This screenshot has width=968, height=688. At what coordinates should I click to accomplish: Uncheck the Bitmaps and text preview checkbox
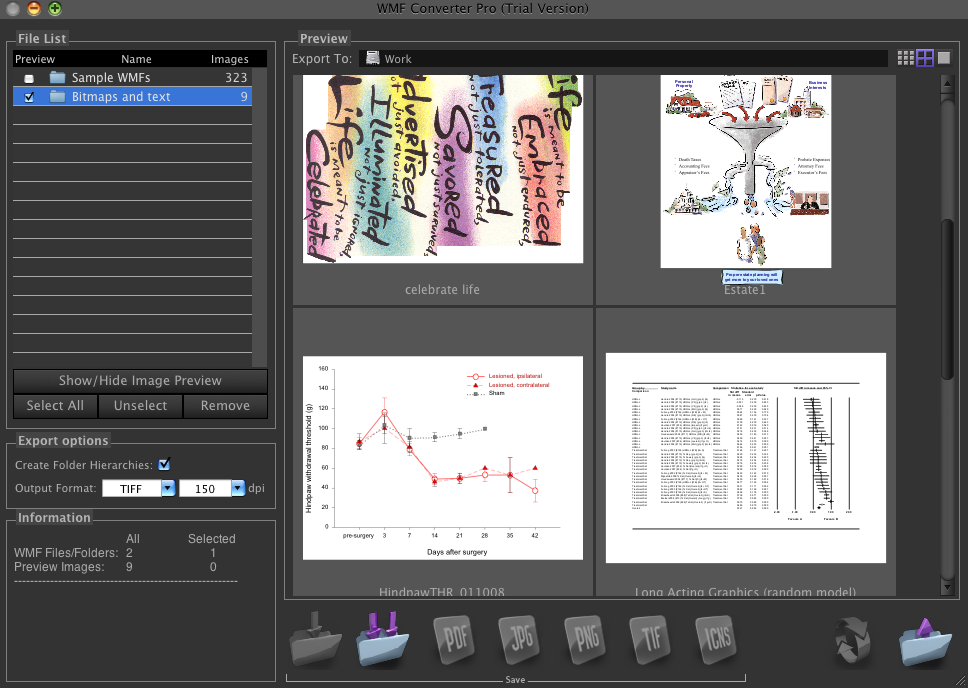29,97
